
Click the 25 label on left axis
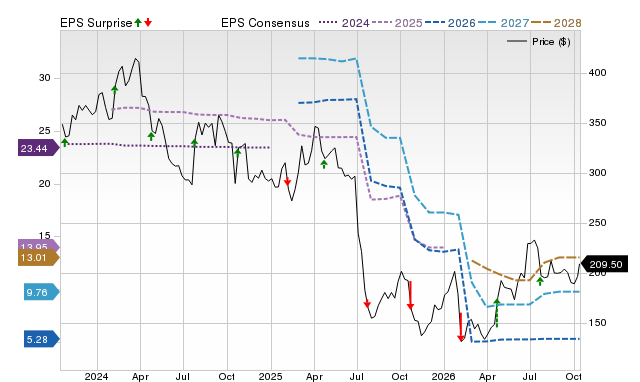click(x=44, y=131)
